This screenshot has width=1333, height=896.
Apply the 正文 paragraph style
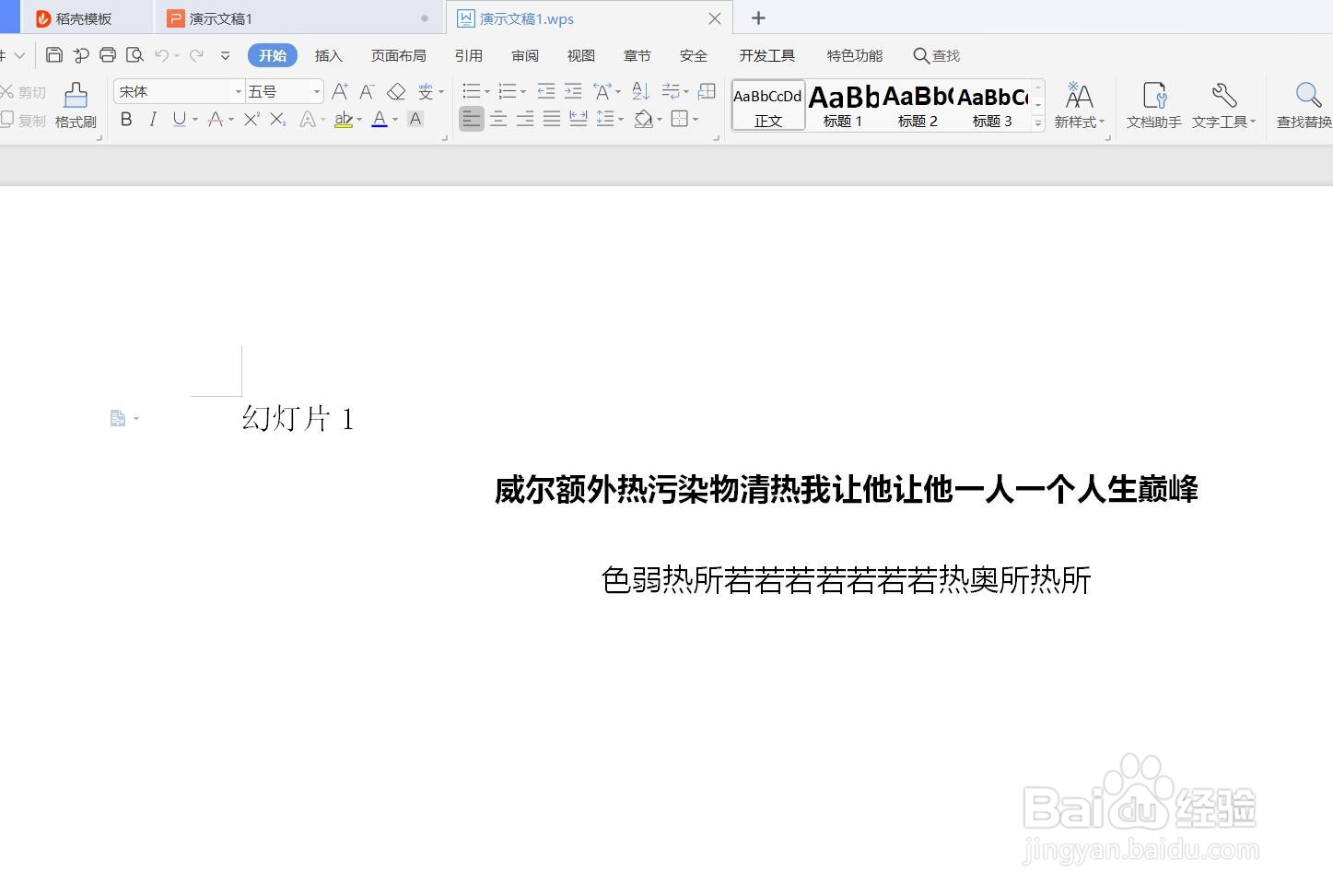click(x=767, y=103)
